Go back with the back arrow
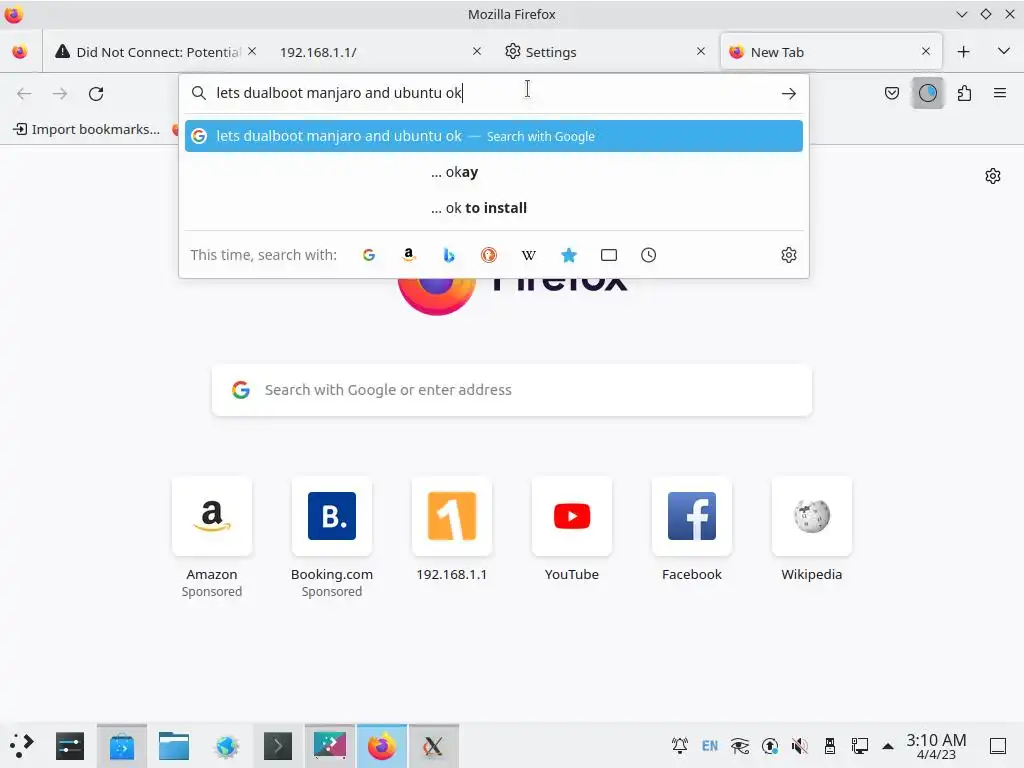The width and height of the screenshot is (1024, 768). pos(24,93)
